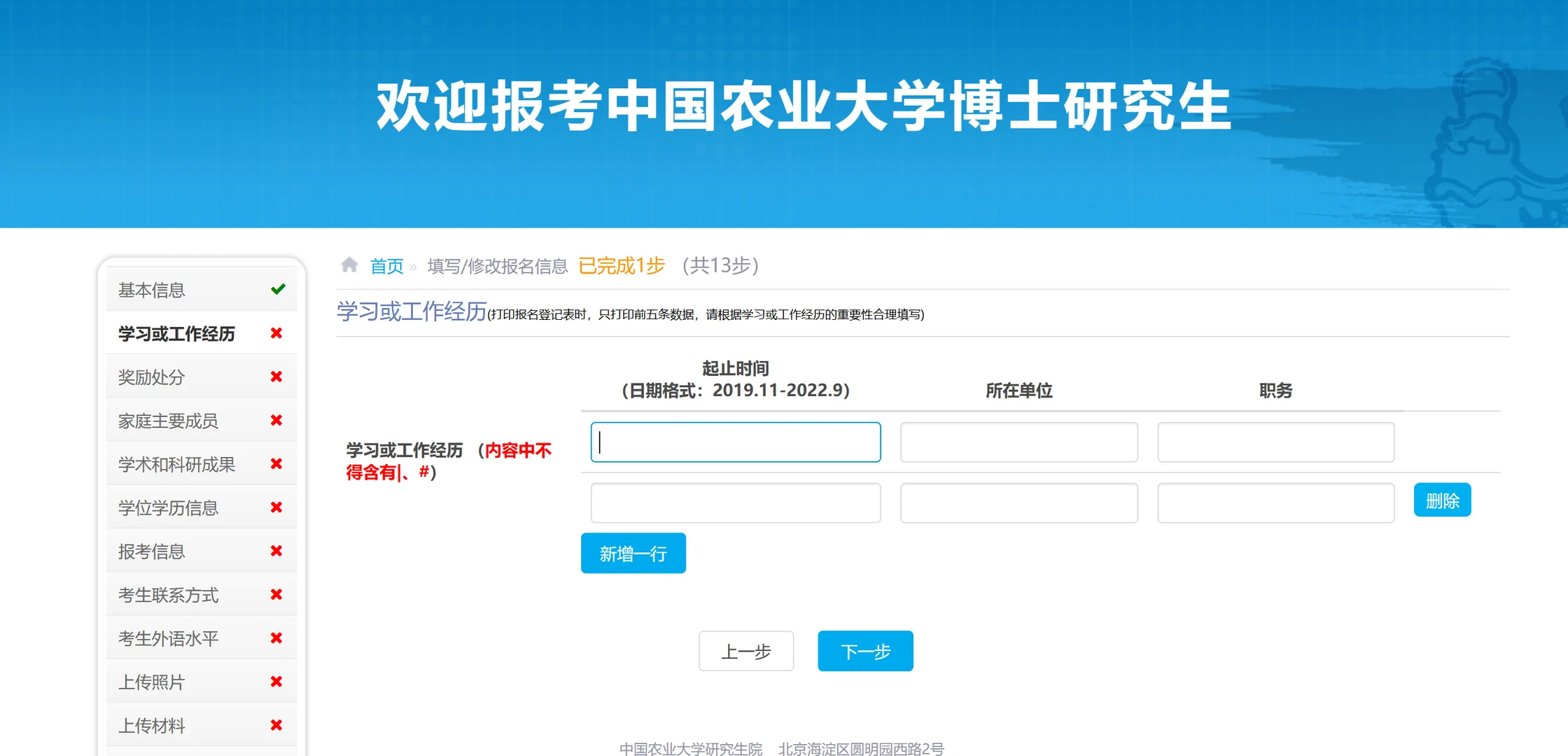
Task: Click the 所在单位 input field in the first row
Action: 1018,442
